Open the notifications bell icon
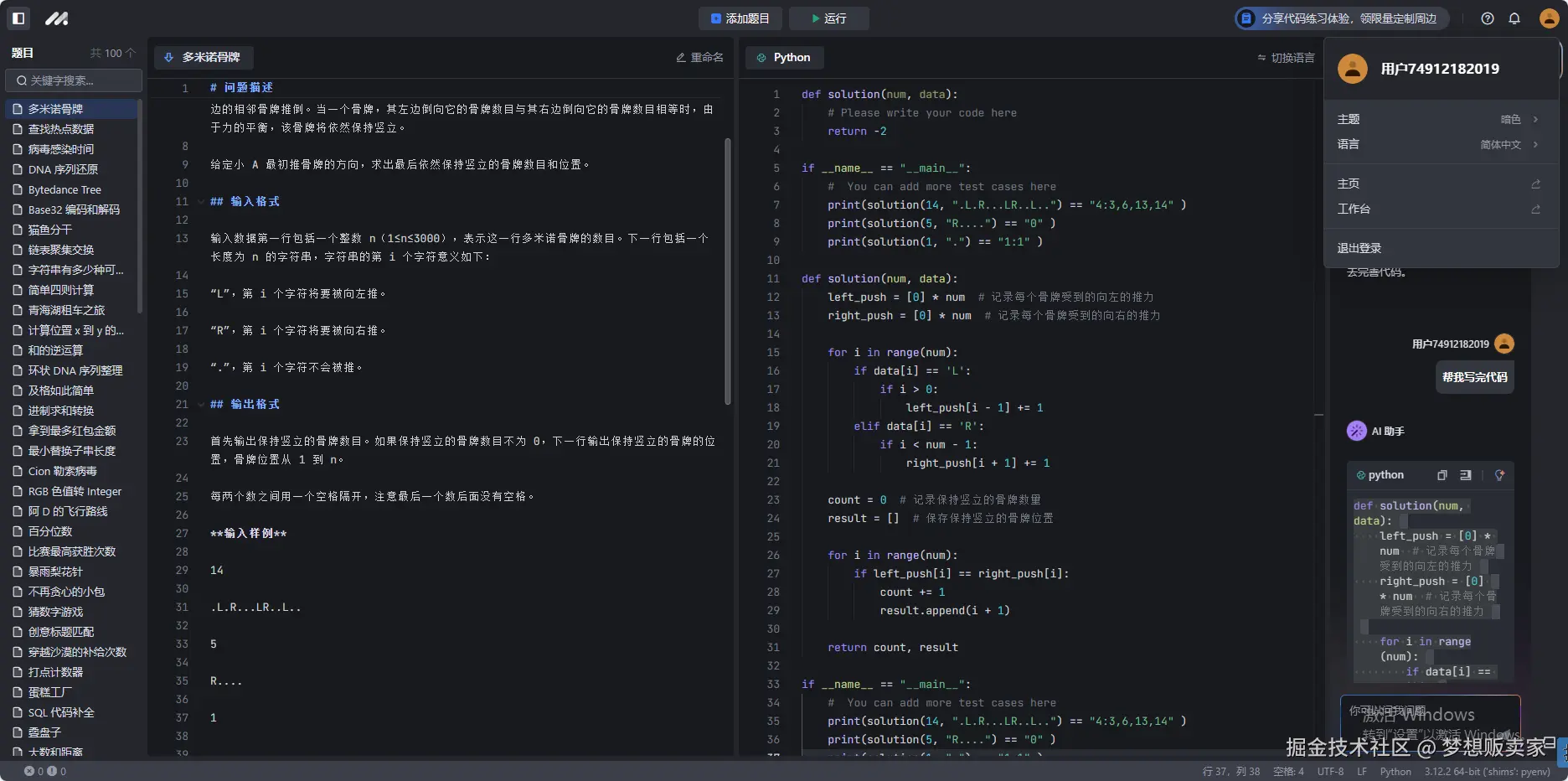This screenshot has height=781, width=1568. click(1514, 18)
